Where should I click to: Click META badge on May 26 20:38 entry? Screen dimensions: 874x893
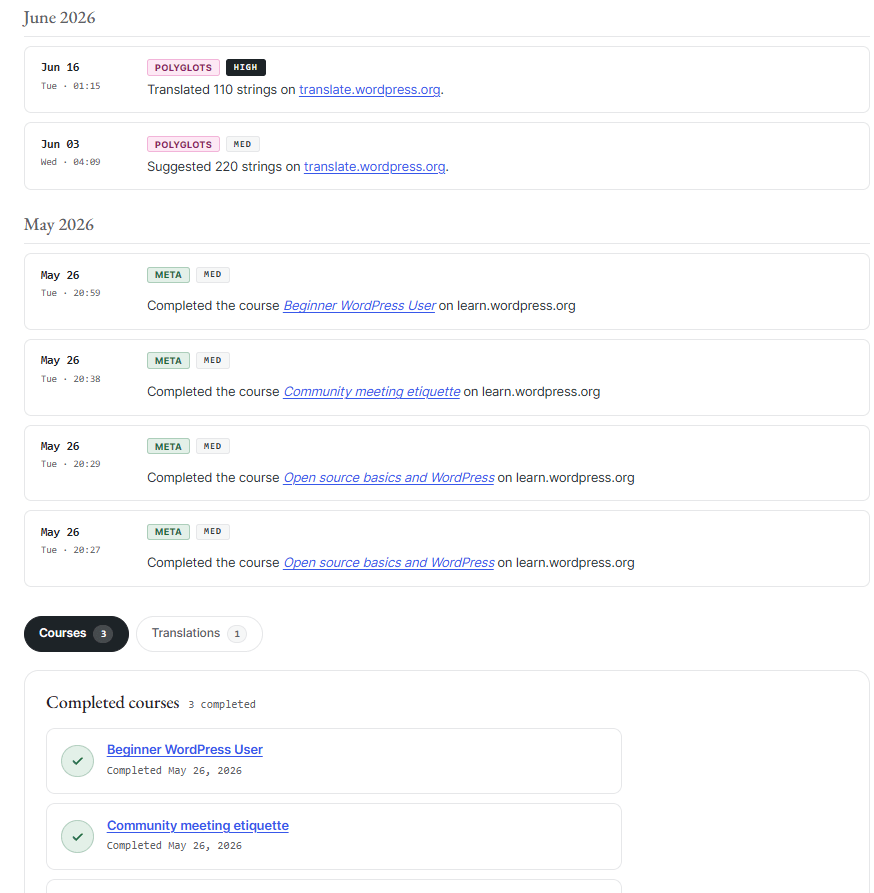coord(169,361)
